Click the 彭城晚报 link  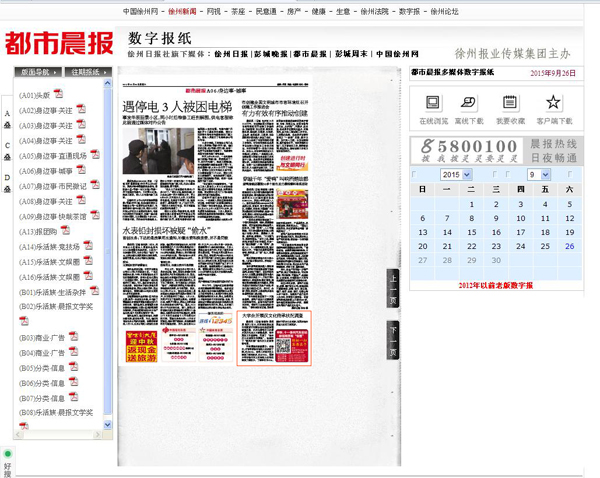tap(269, 54)
